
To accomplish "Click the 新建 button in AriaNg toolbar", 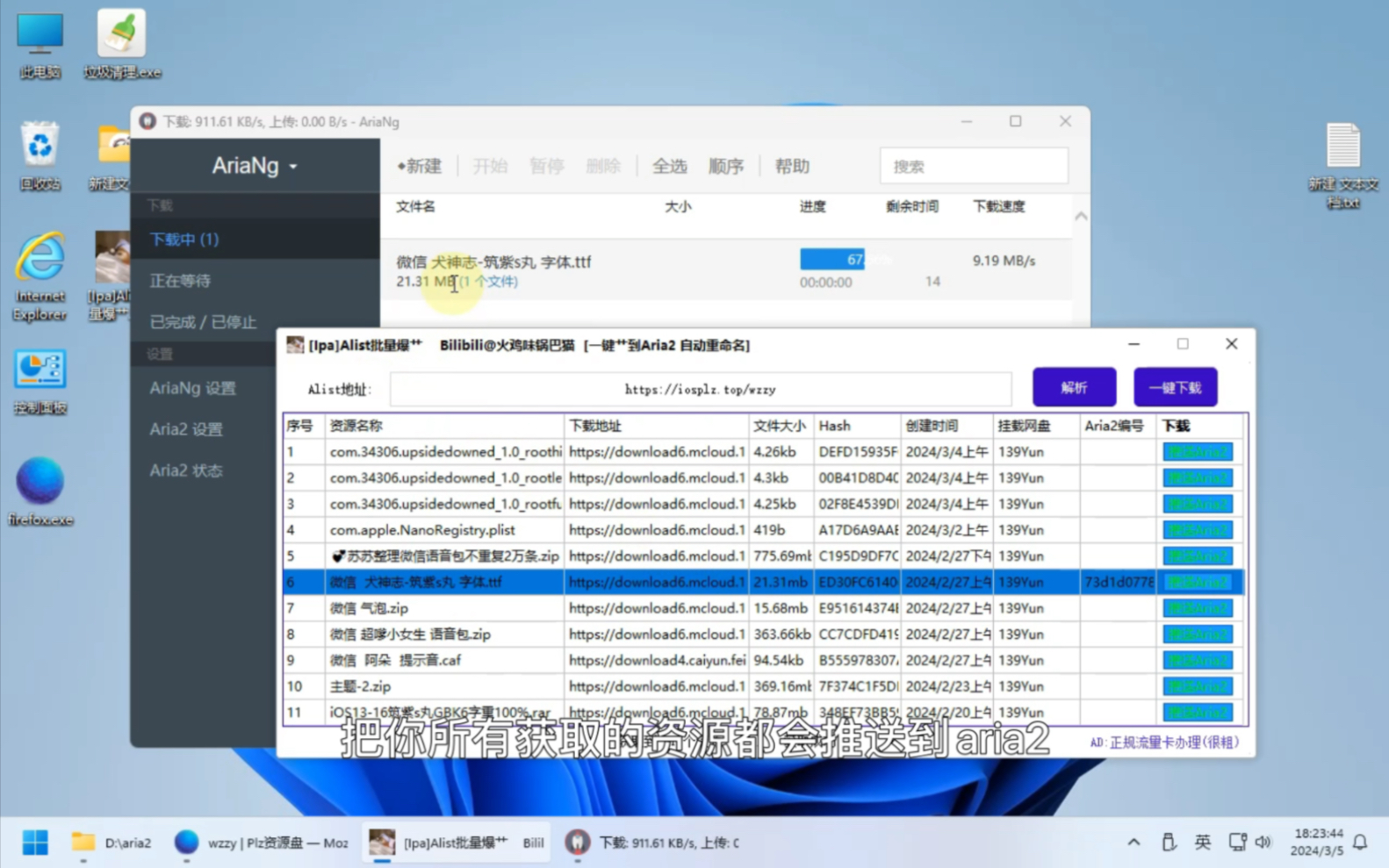I will [420, 166].
